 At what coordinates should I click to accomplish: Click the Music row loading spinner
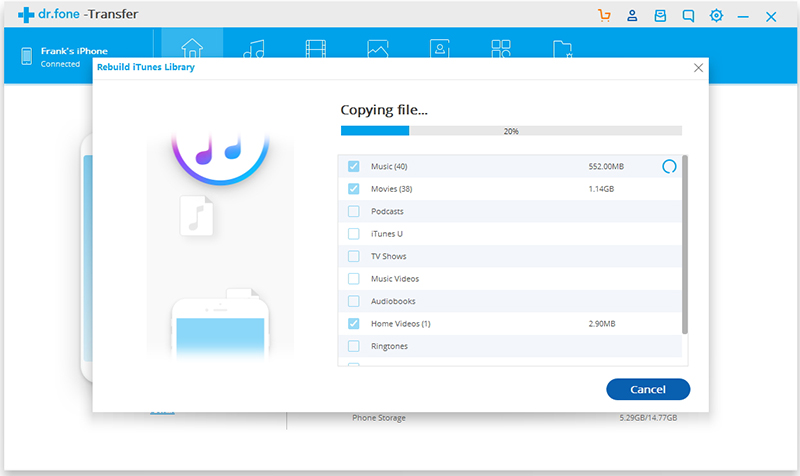point(669,166)
